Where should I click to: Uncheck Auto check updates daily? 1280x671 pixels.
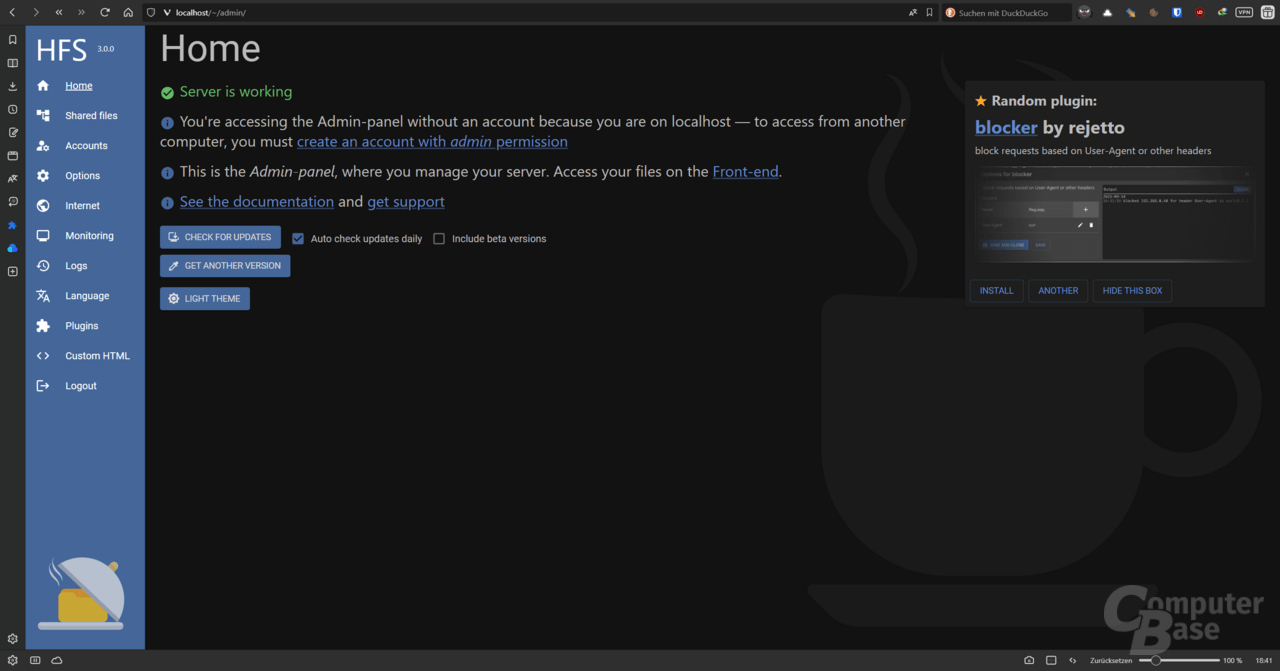(x=298, y=239)
